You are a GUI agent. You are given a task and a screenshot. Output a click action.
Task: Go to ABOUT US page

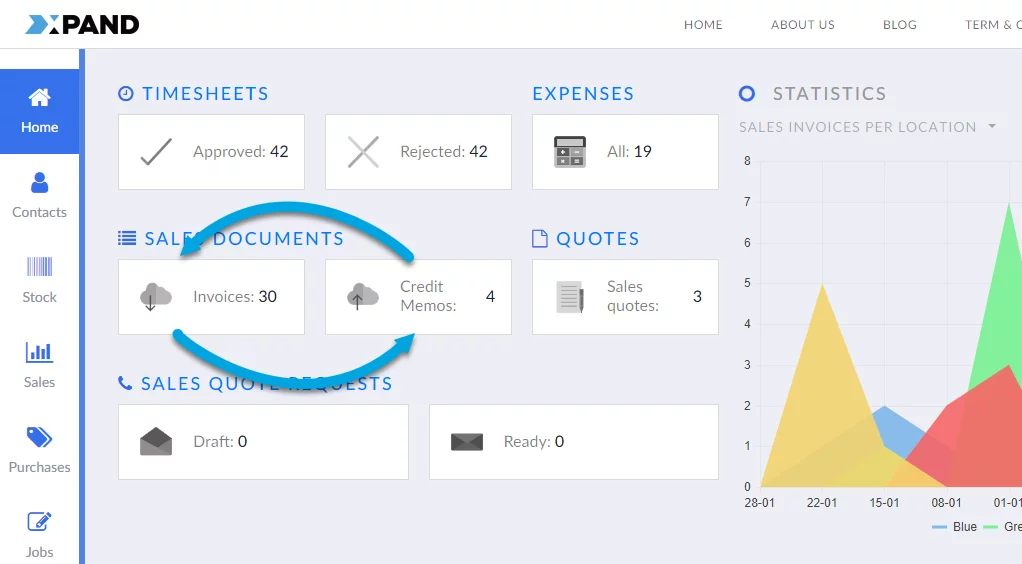[x=802, y=25]
